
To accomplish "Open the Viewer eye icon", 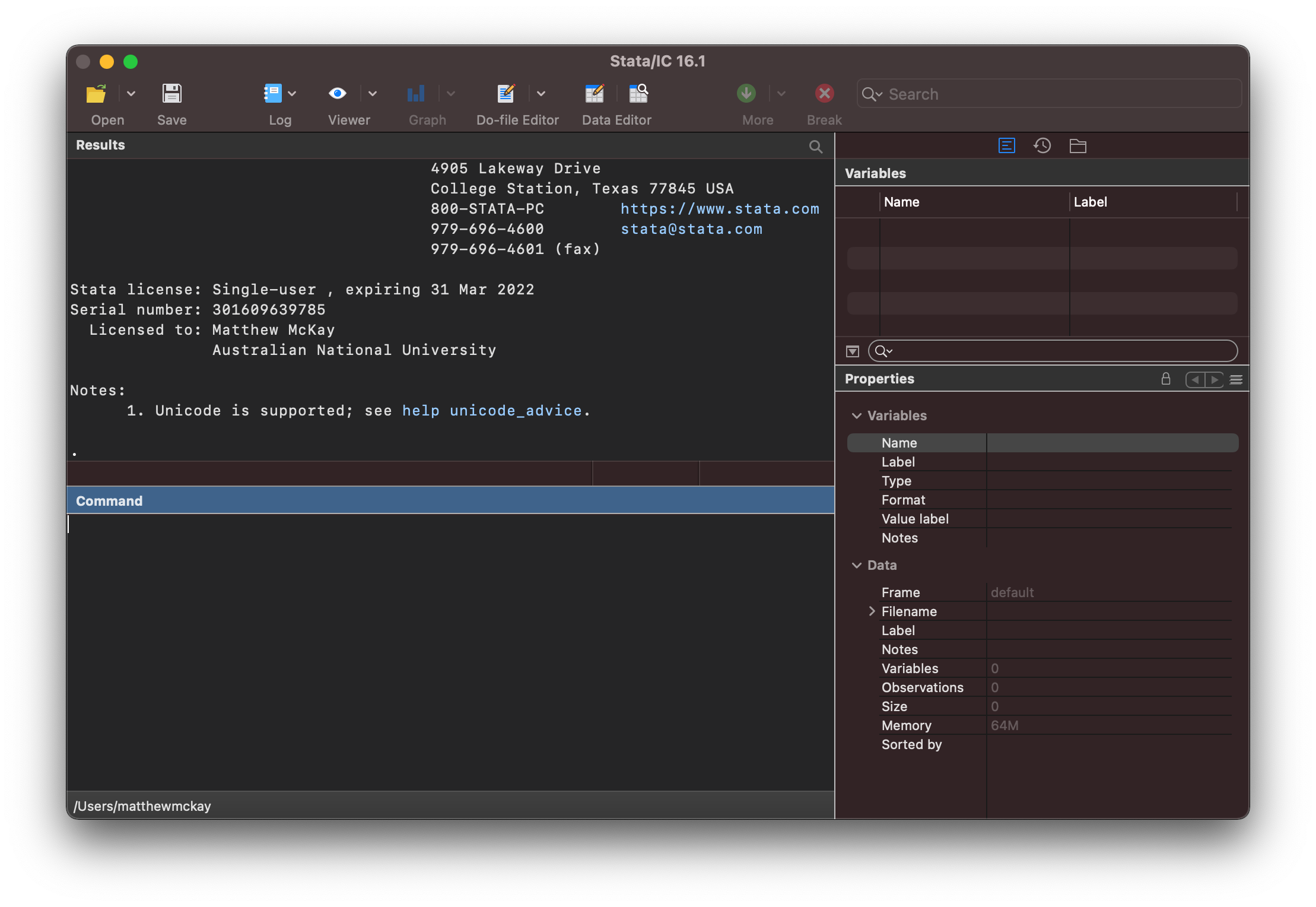I will [338, 94].
